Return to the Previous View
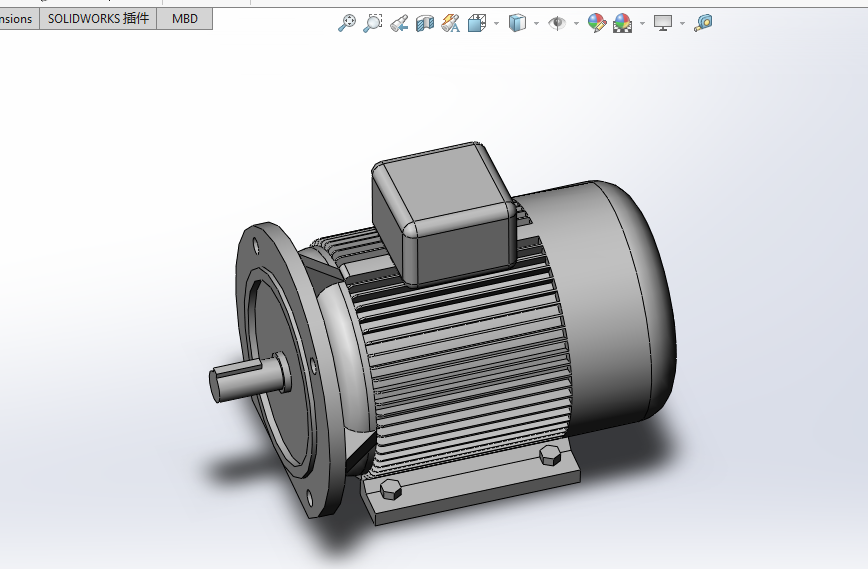 coord(399,22)
